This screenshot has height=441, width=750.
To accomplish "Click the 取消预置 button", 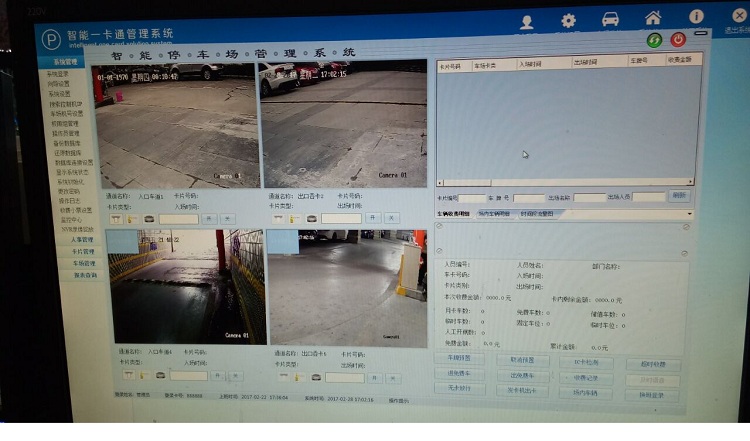I will (x=522, y=360).
